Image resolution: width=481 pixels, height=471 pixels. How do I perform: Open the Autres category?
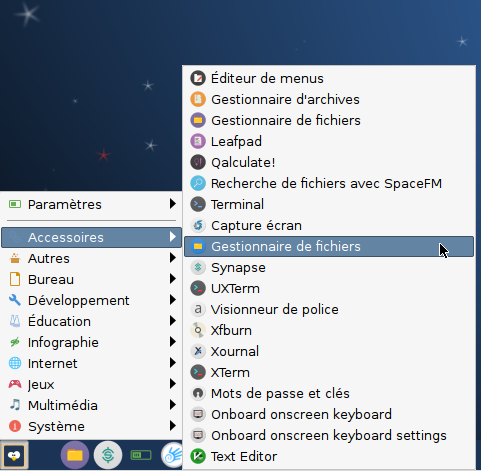click(91, 258)
